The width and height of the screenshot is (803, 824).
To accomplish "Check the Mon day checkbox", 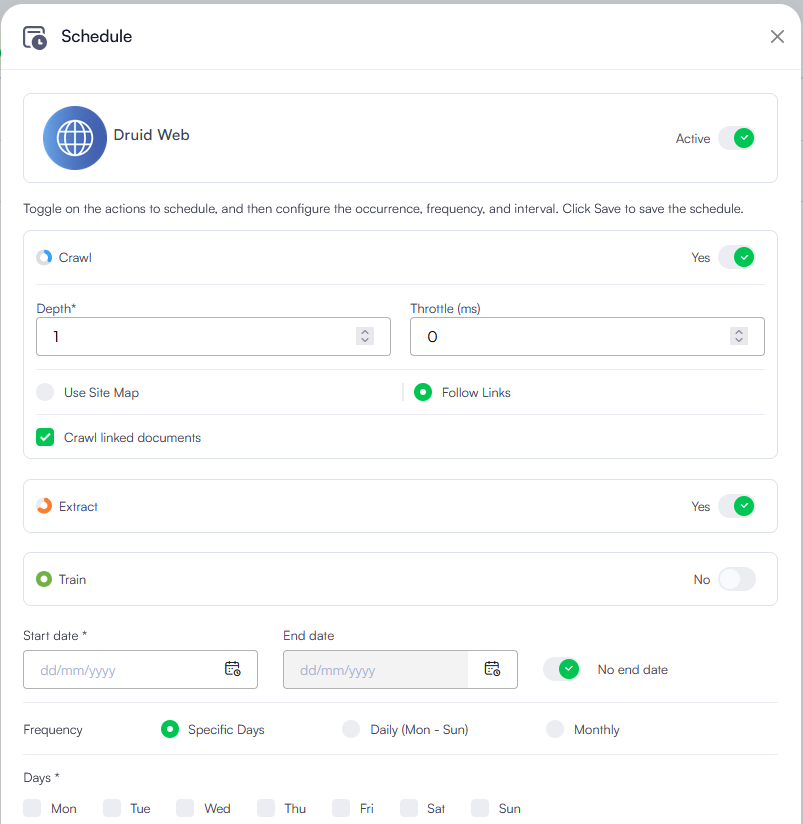I will point(32,808).
